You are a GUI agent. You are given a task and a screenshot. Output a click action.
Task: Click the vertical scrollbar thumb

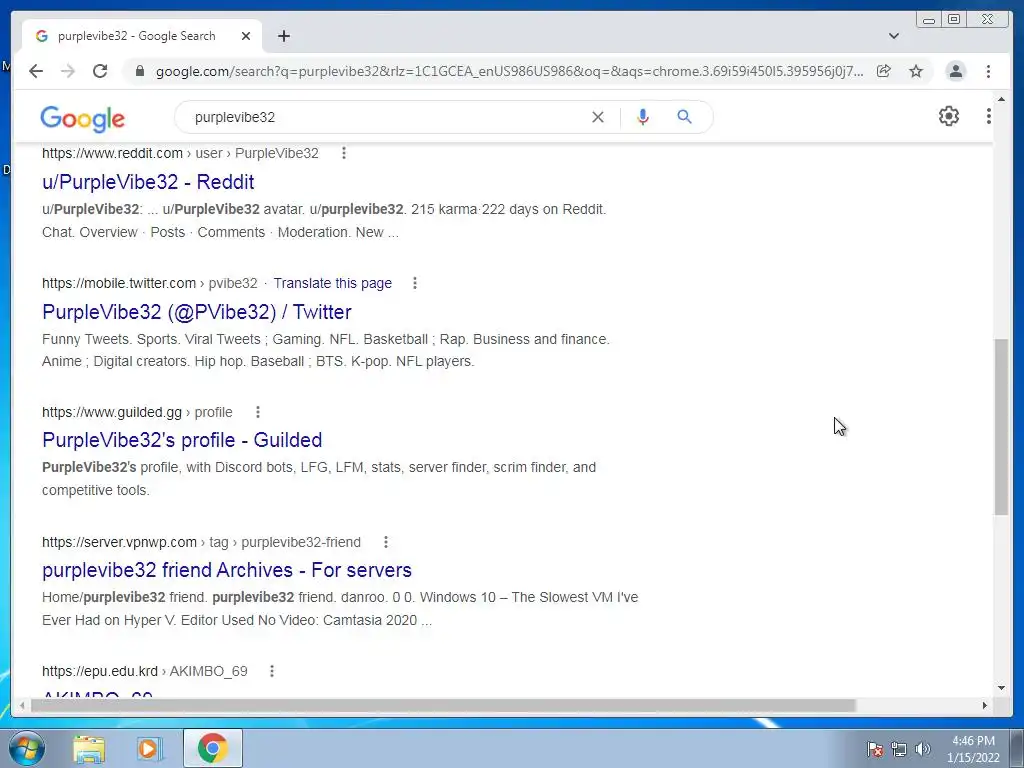tap(1001, 427)
